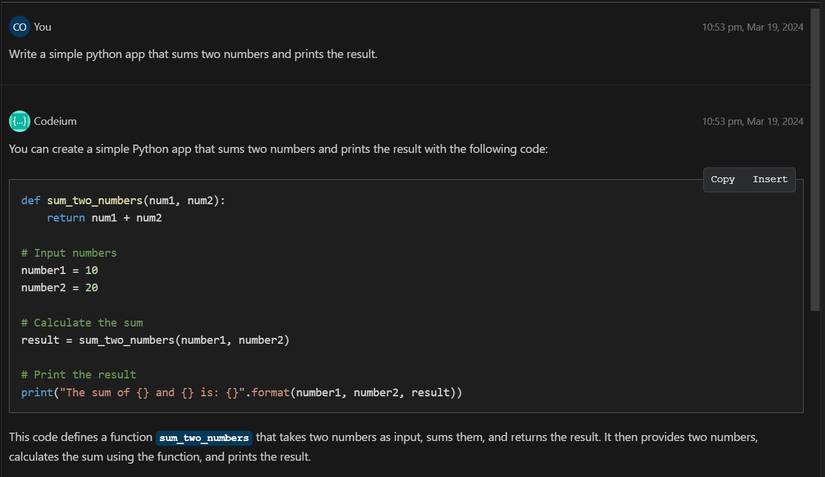The height and width of the screenshot is (477, 825).
Task: Click the result = sum_two_numbers code line
Action: 155,340
